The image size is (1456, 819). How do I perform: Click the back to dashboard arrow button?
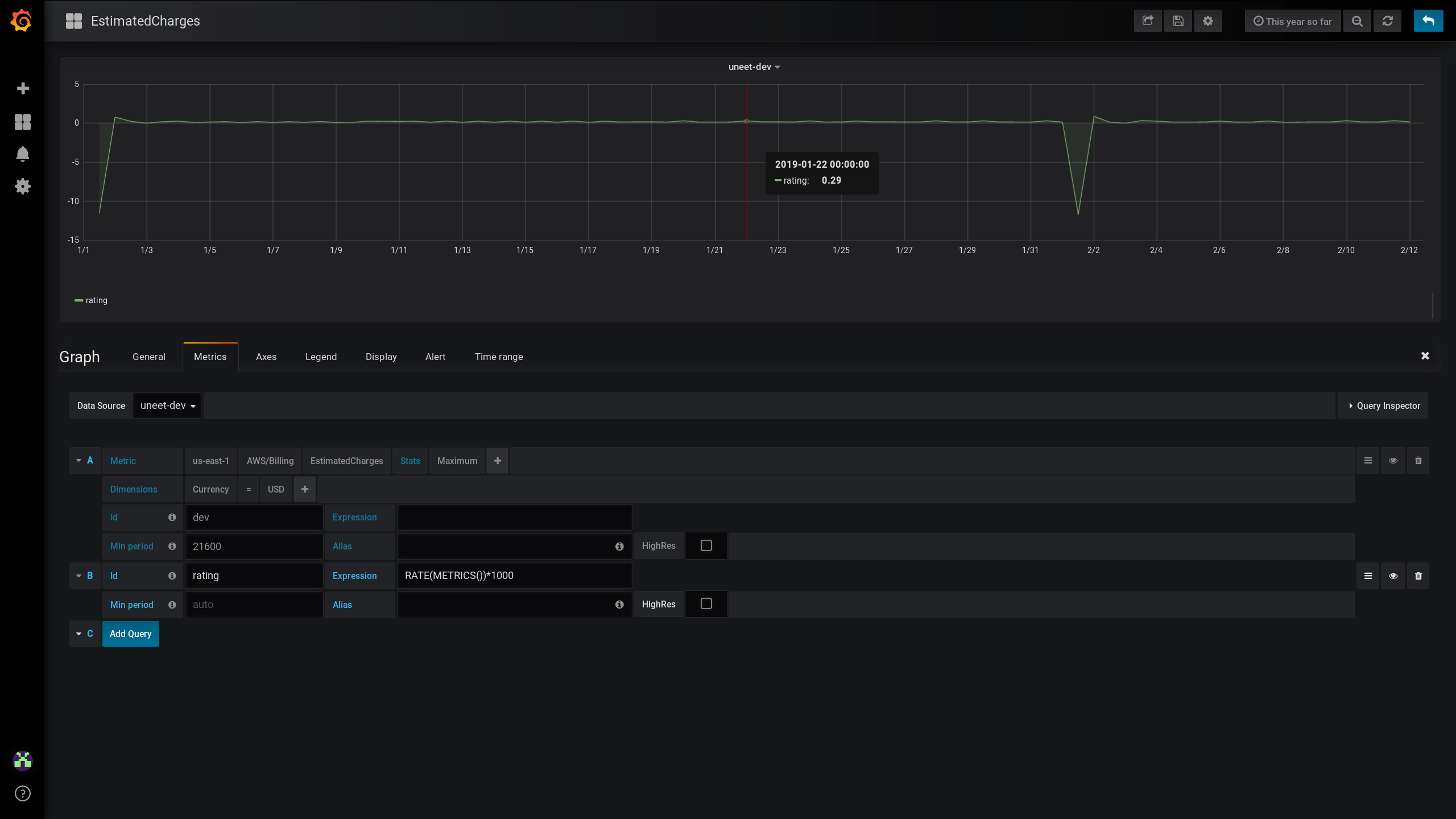[x=1428, y=21]
